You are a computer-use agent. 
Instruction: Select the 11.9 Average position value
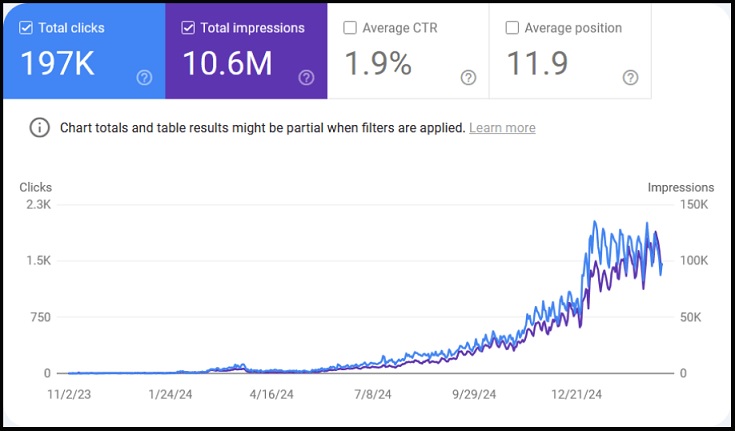pyautogui.click(x=538, y=65)
